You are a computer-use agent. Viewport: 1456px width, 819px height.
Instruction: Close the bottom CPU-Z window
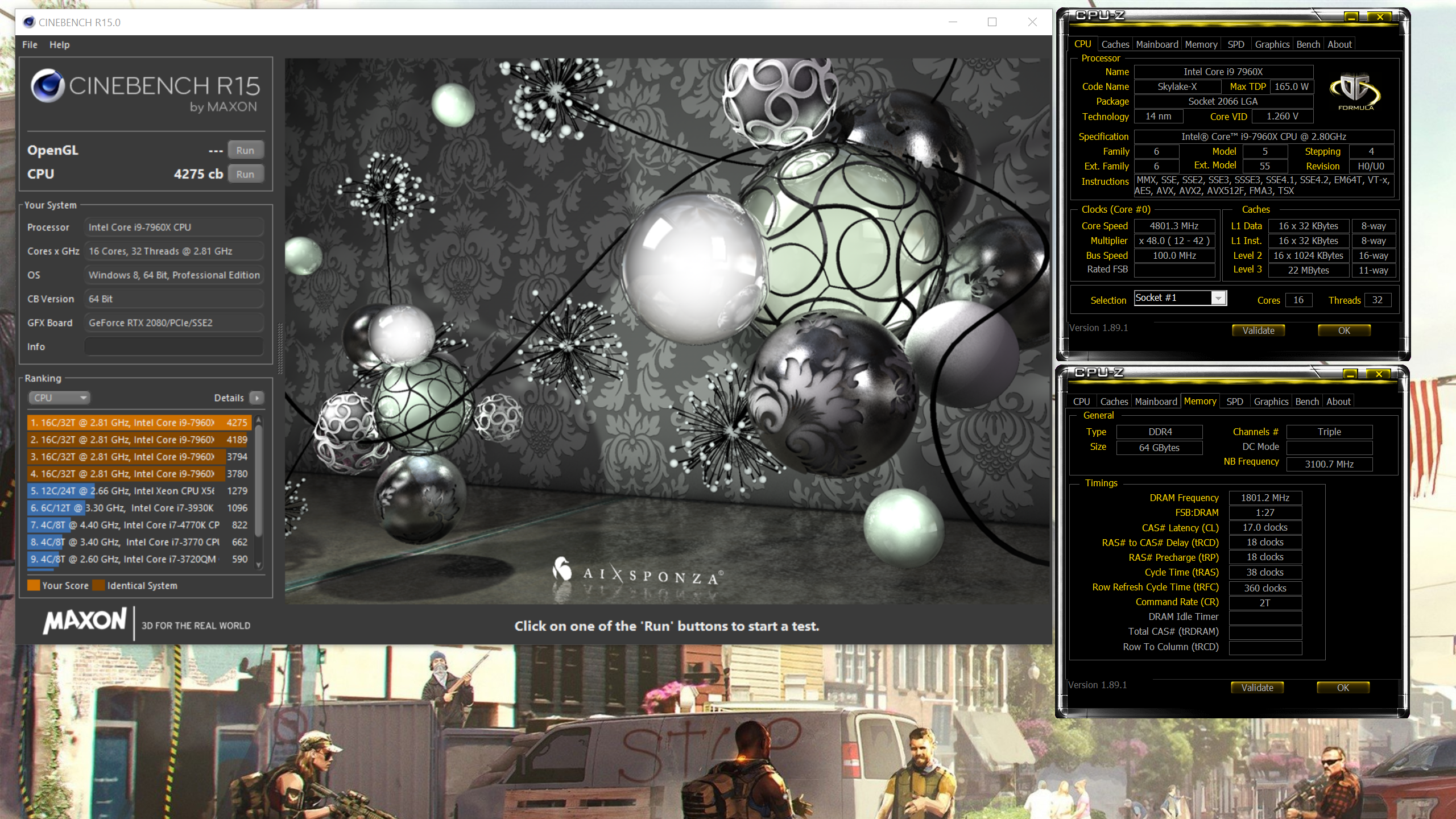(1378, 374)
